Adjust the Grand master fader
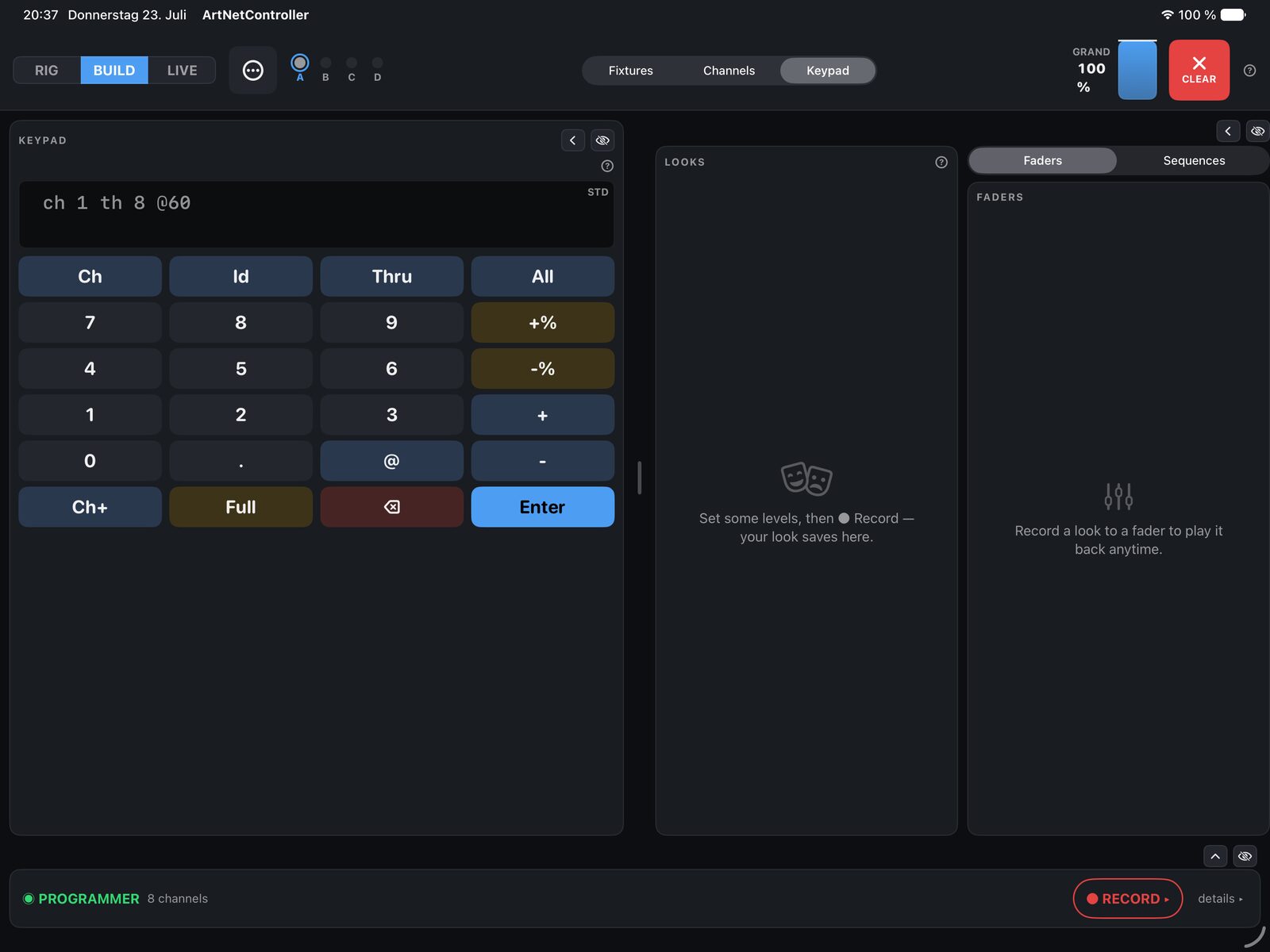This screenshot has width=1270, height=952. click(1137, 70)
